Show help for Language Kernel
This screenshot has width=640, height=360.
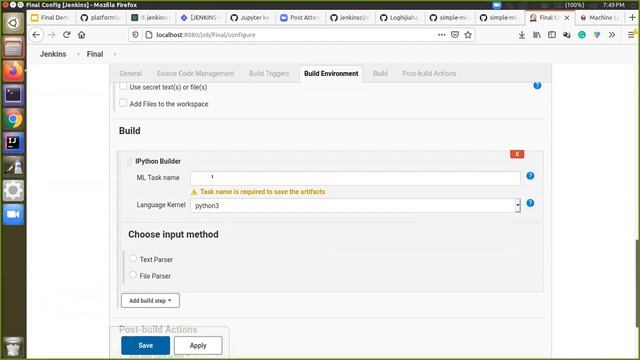530,203
